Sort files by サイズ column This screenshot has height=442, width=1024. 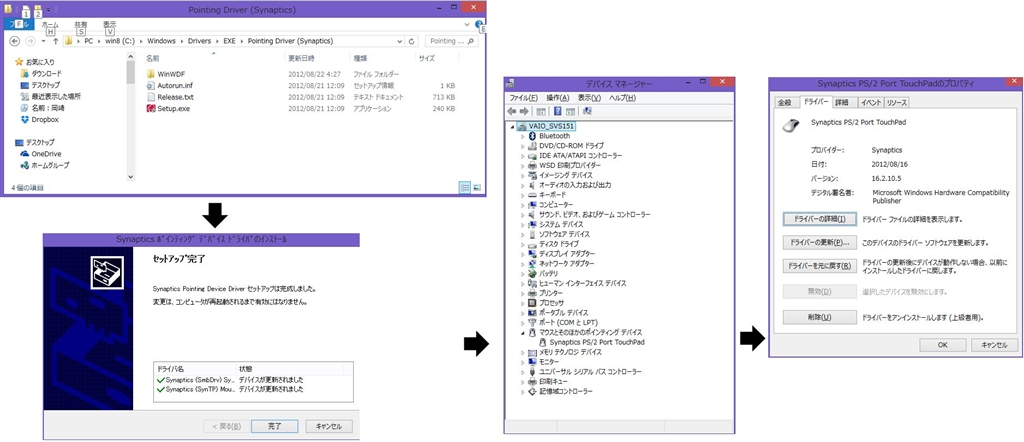426,58
